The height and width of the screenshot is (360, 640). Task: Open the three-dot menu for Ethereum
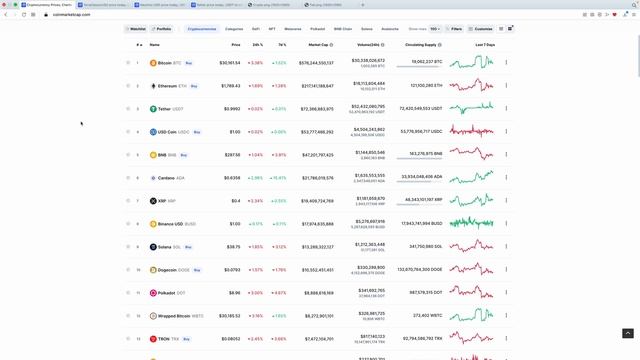[506, 85]
